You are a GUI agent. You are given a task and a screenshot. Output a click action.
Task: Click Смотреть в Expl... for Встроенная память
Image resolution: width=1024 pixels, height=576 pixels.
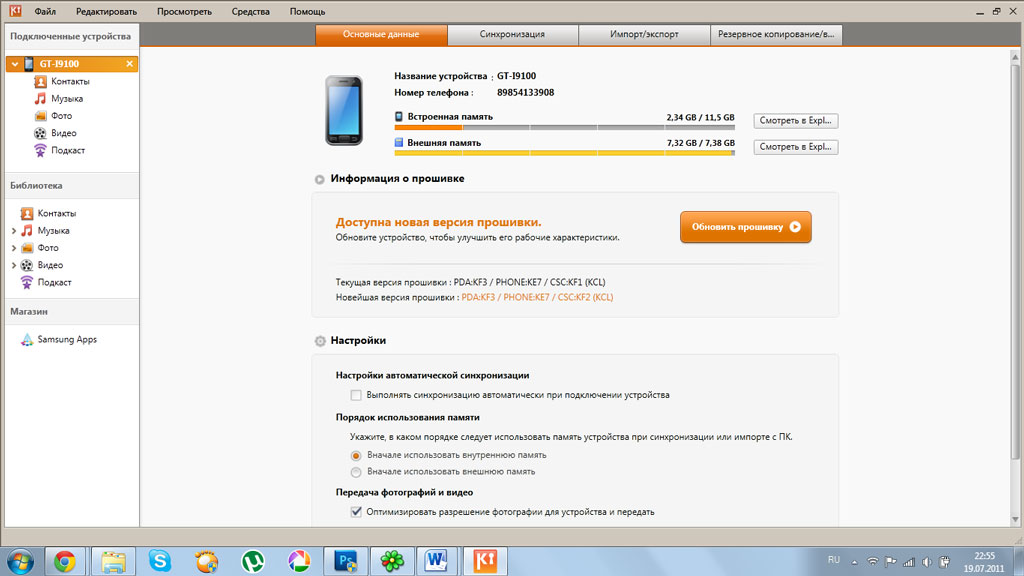[795, 121]
